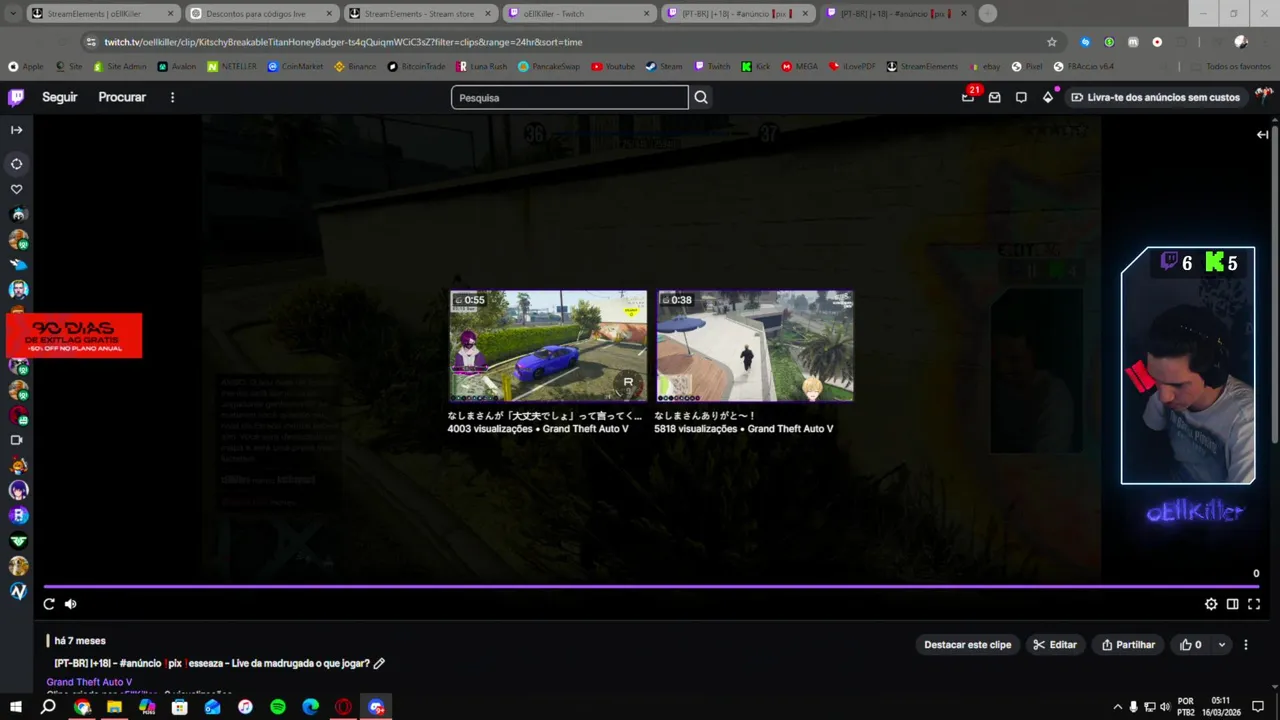Open the Twitch home logo
The height and width of the screenshot is (720, 1280).
point(16,97)
